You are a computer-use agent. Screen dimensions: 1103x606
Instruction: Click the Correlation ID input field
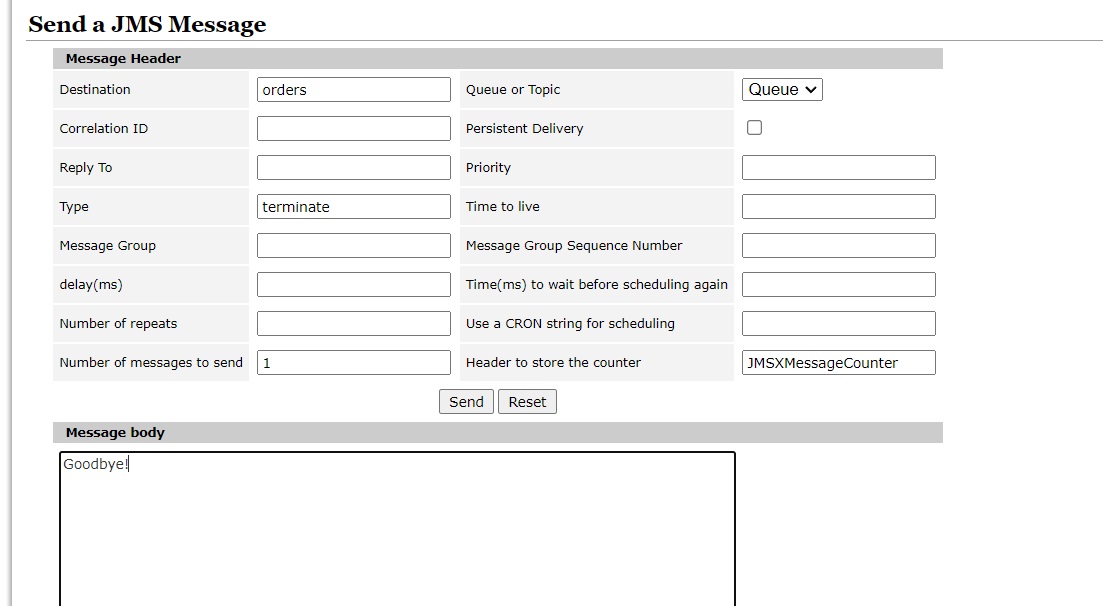tap(353, 128)
